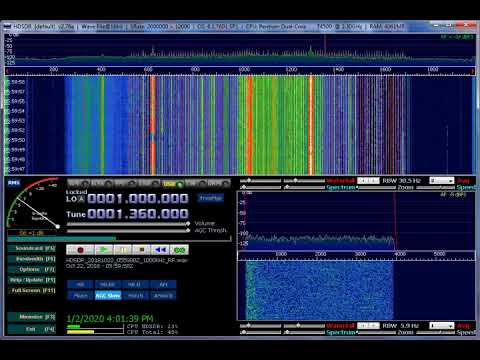The width and height of the screenshot is (480, 360).
Task: Open Bandwidth [F6] settings
Action: [x=32, y=259]
